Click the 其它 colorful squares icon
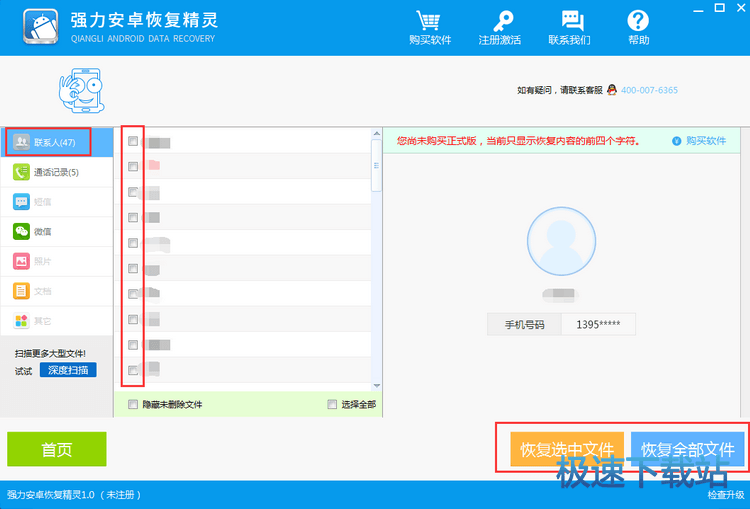The height and width of the screenshot is (509, 750). tap(21, 321)
